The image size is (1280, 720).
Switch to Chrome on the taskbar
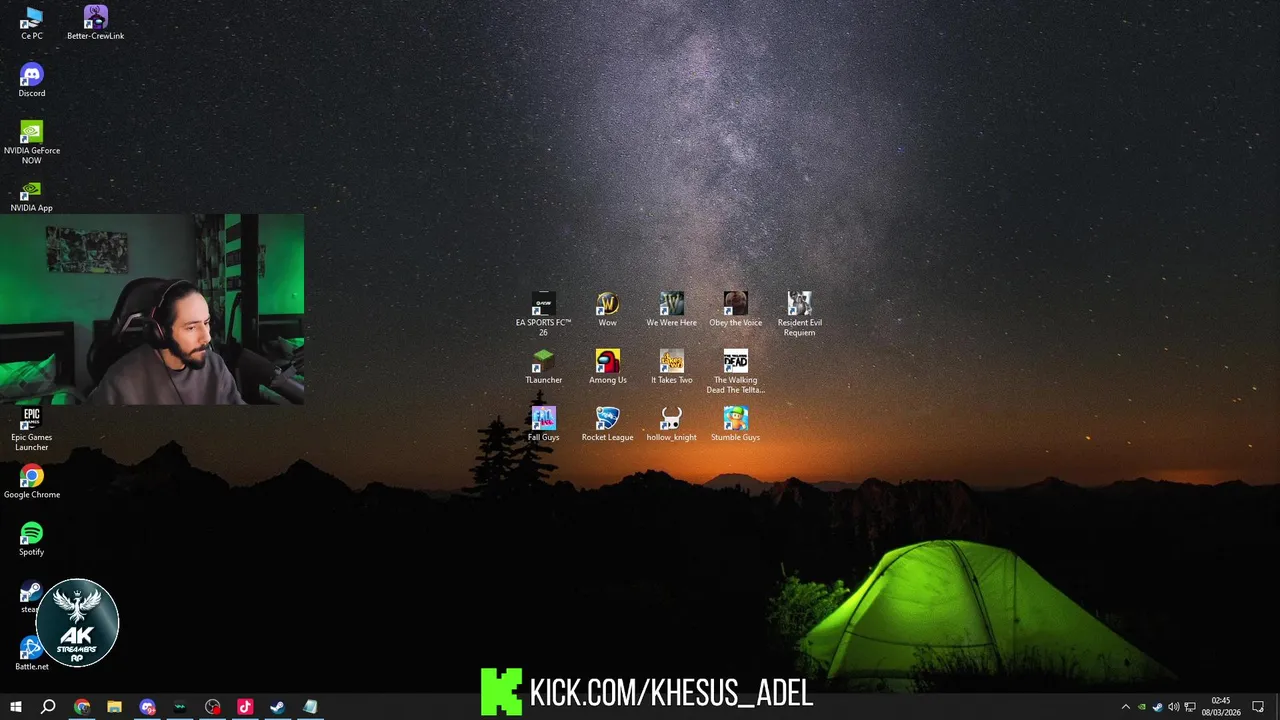point(82,707)
